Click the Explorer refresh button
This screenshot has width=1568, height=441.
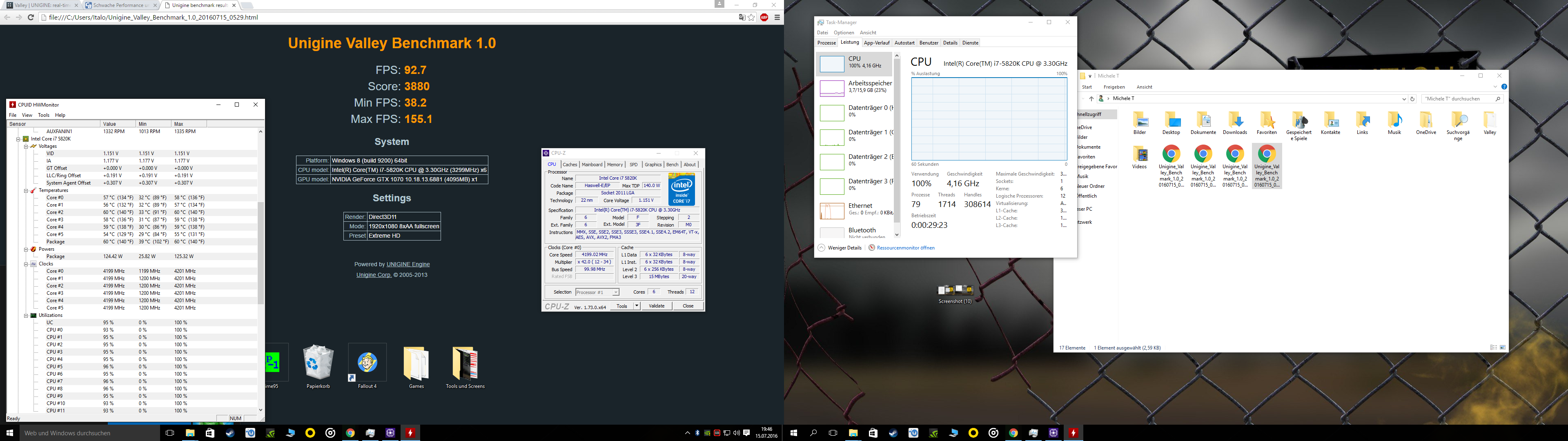(1413, 99)
